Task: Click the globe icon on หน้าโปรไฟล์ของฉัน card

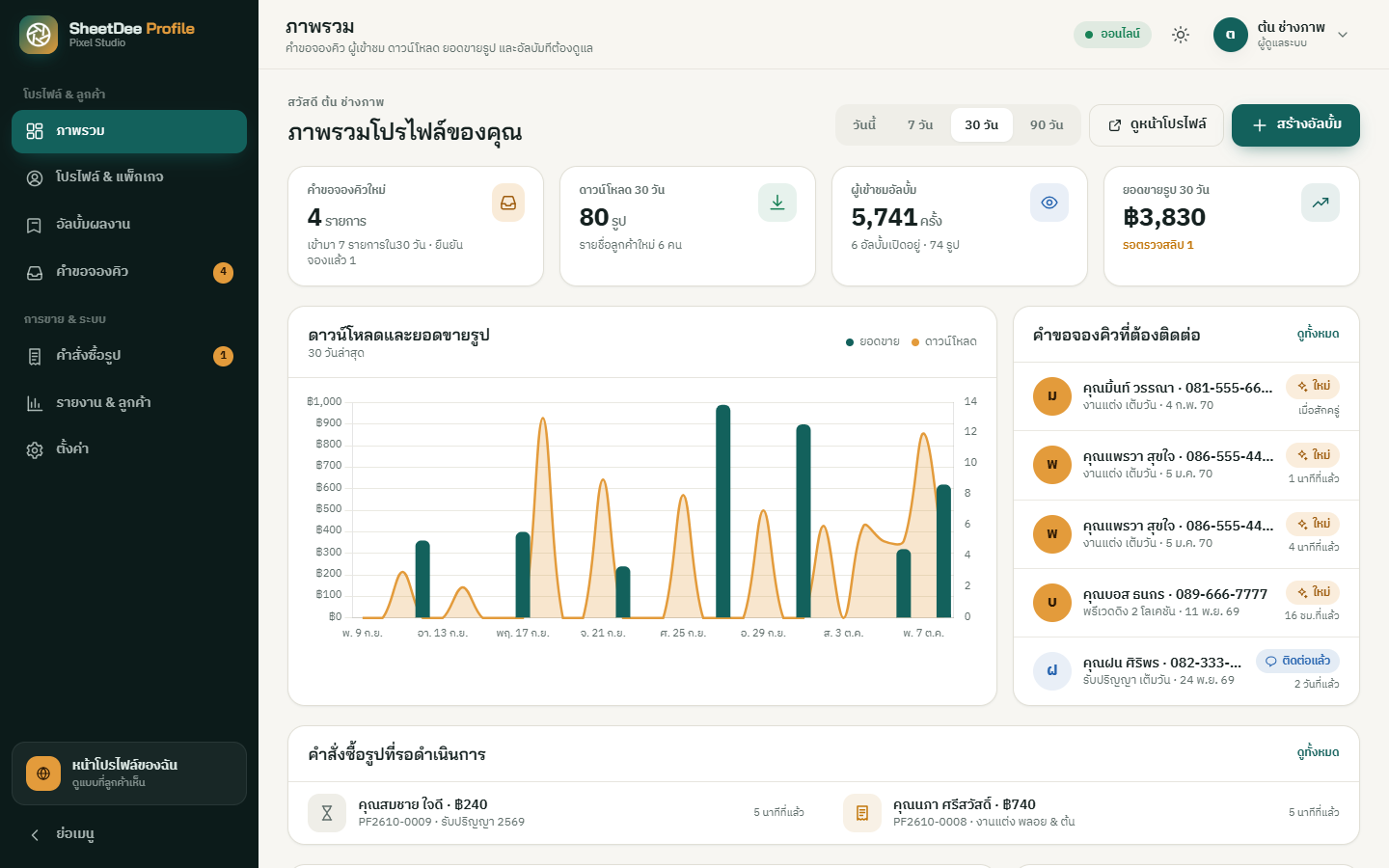Action: point(43,773)
